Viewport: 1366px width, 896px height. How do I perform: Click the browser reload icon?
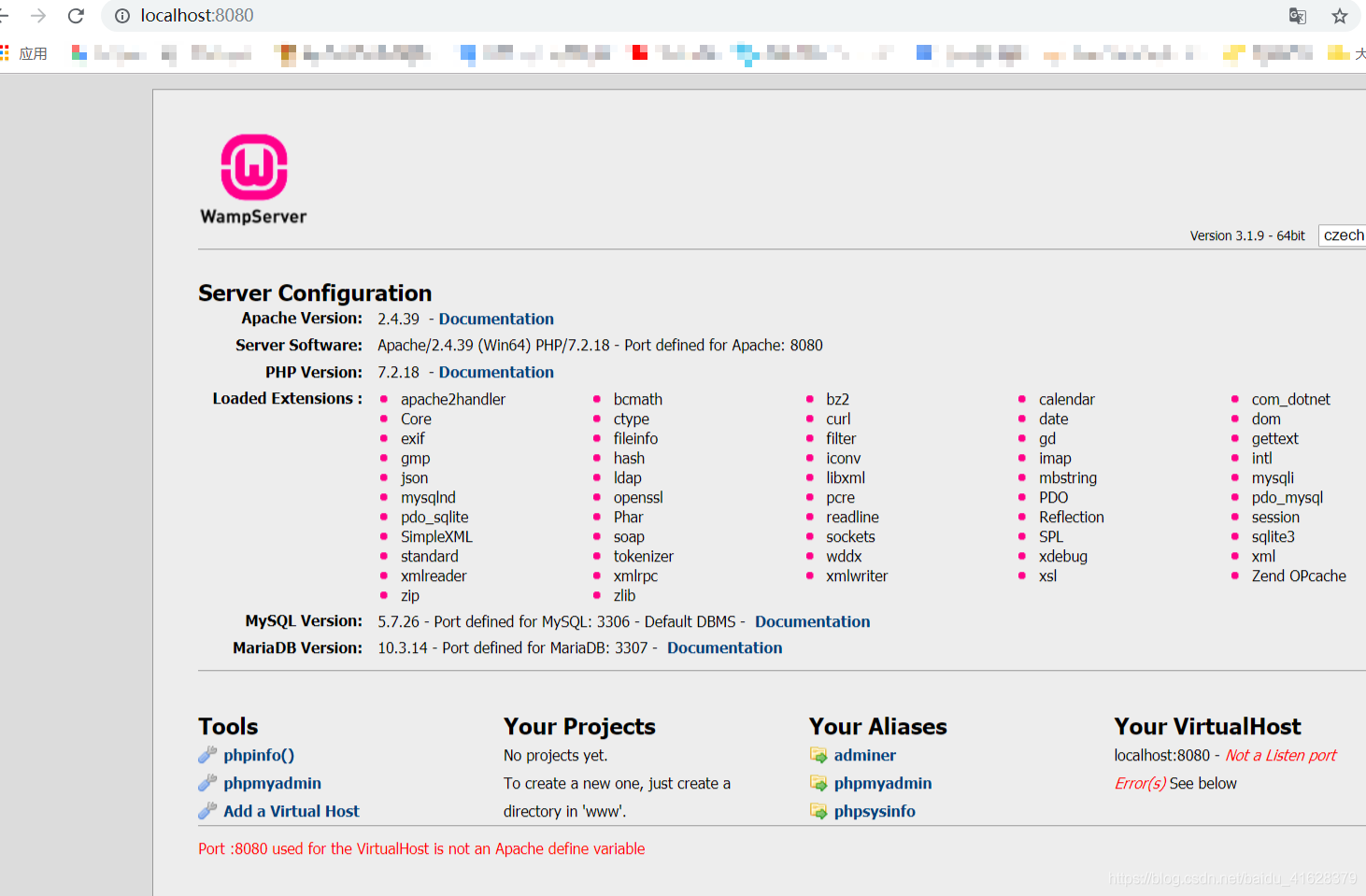point(77,16)
